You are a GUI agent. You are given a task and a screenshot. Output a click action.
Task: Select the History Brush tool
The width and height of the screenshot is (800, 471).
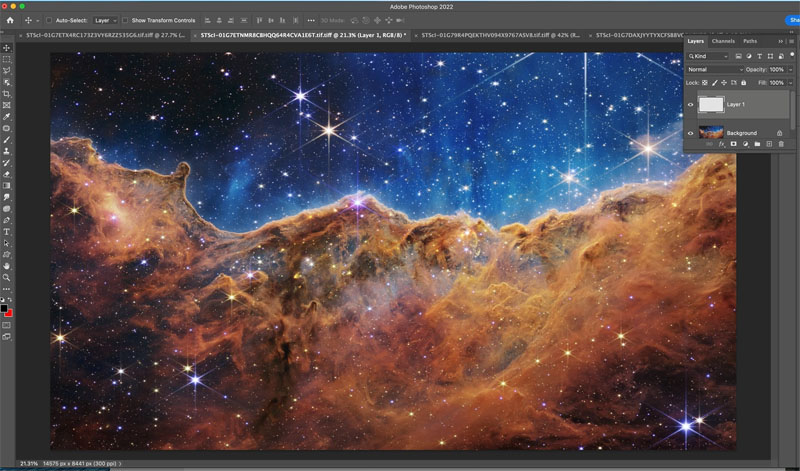coord(7,163)
